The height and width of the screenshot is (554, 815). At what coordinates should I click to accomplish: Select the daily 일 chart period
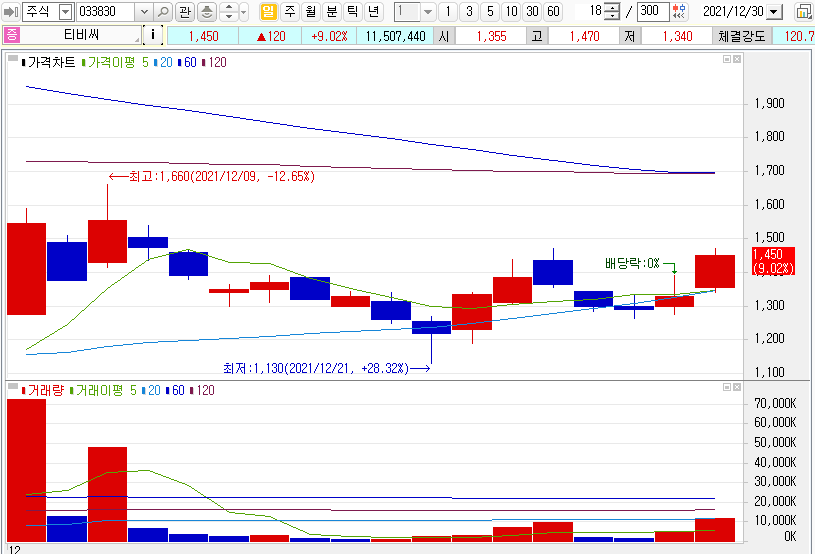[269, 12]
